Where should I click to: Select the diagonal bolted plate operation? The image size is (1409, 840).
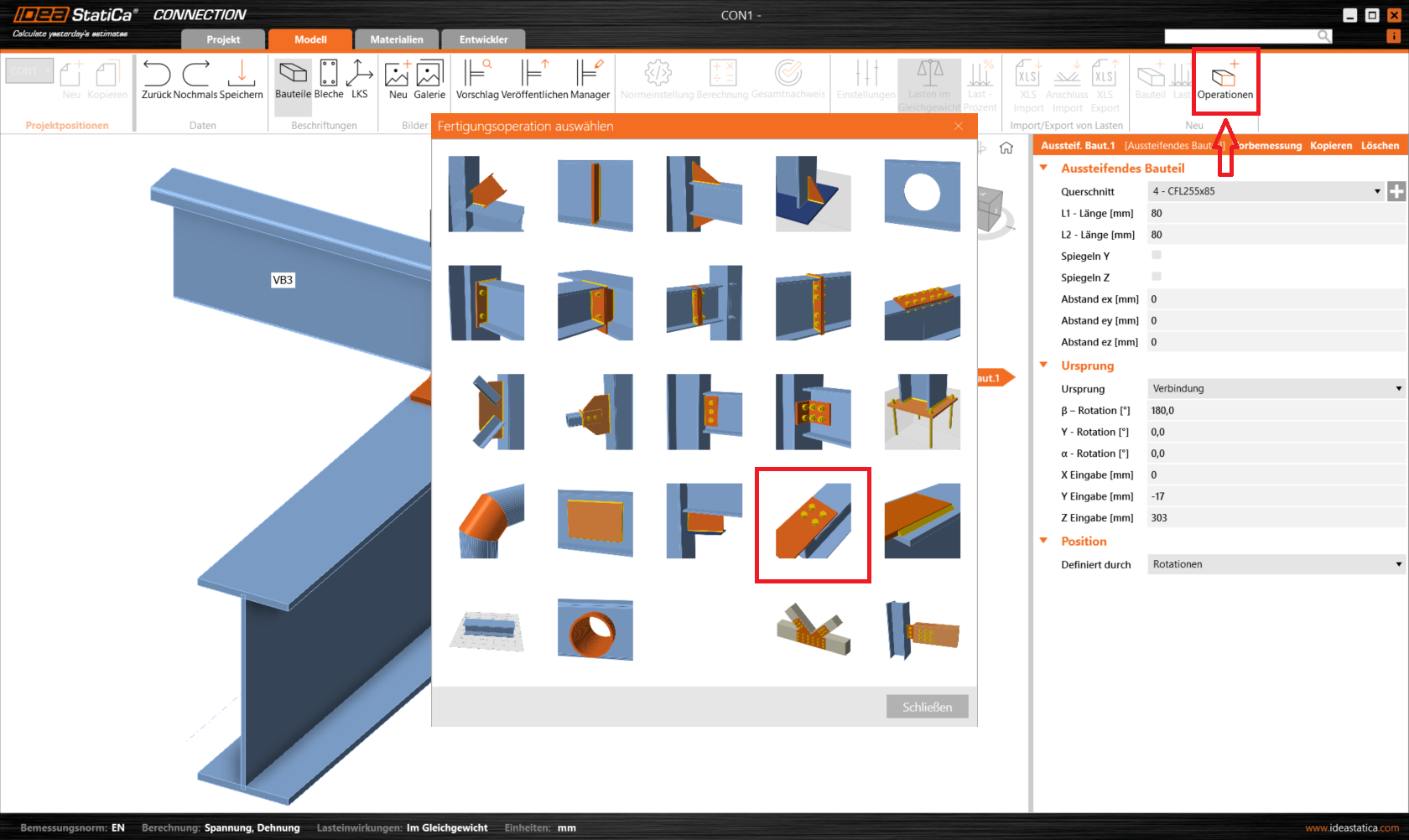point(813,521)
